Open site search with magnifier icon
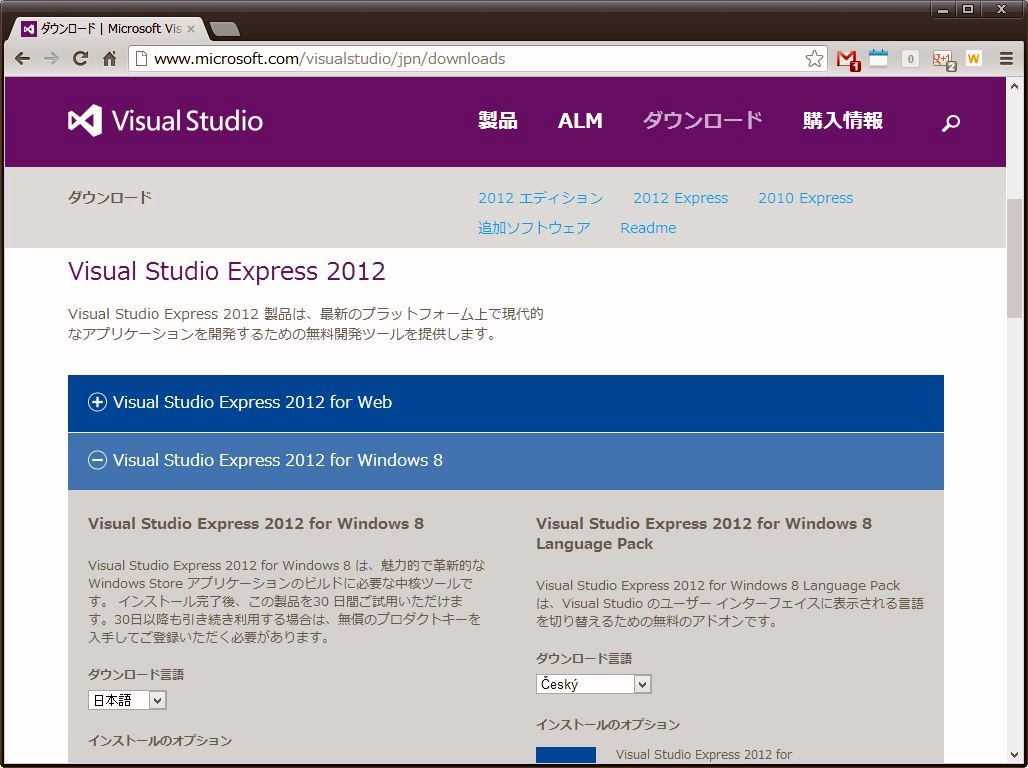 tap(951, 122)
